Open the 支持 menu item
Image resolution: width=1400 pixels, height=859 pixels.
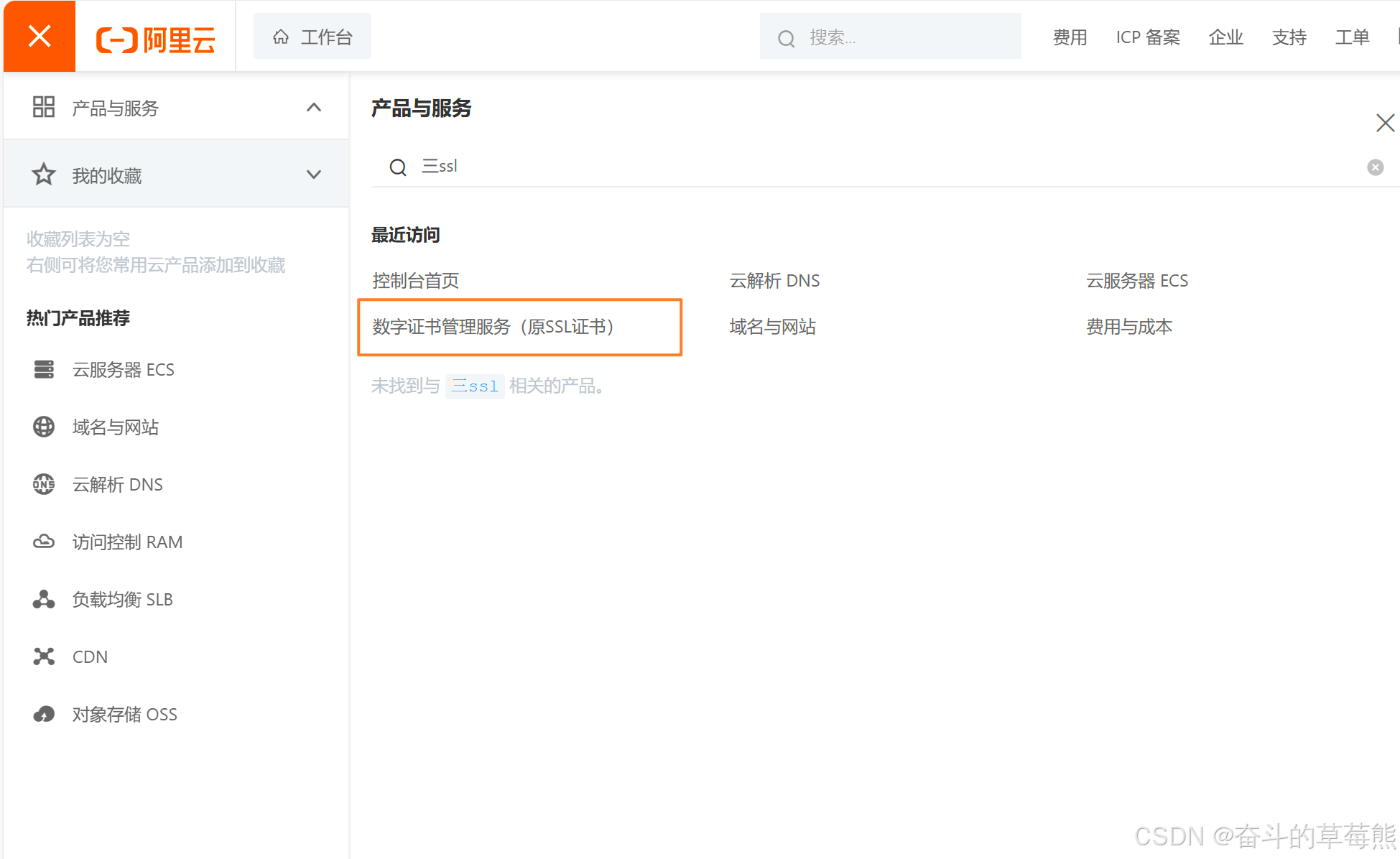click(1289, 37)
